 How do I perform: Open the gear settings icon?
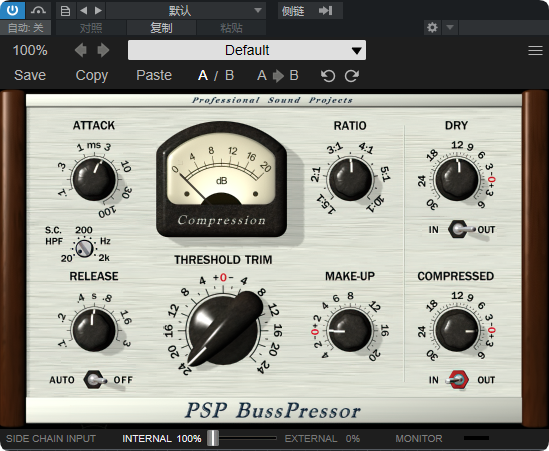tap(432, 27)
